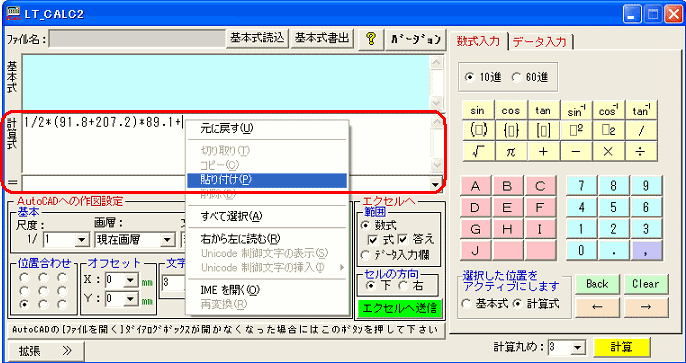Click the multiplication key
This screenshot has height=363, width=686.
[608, 151]
